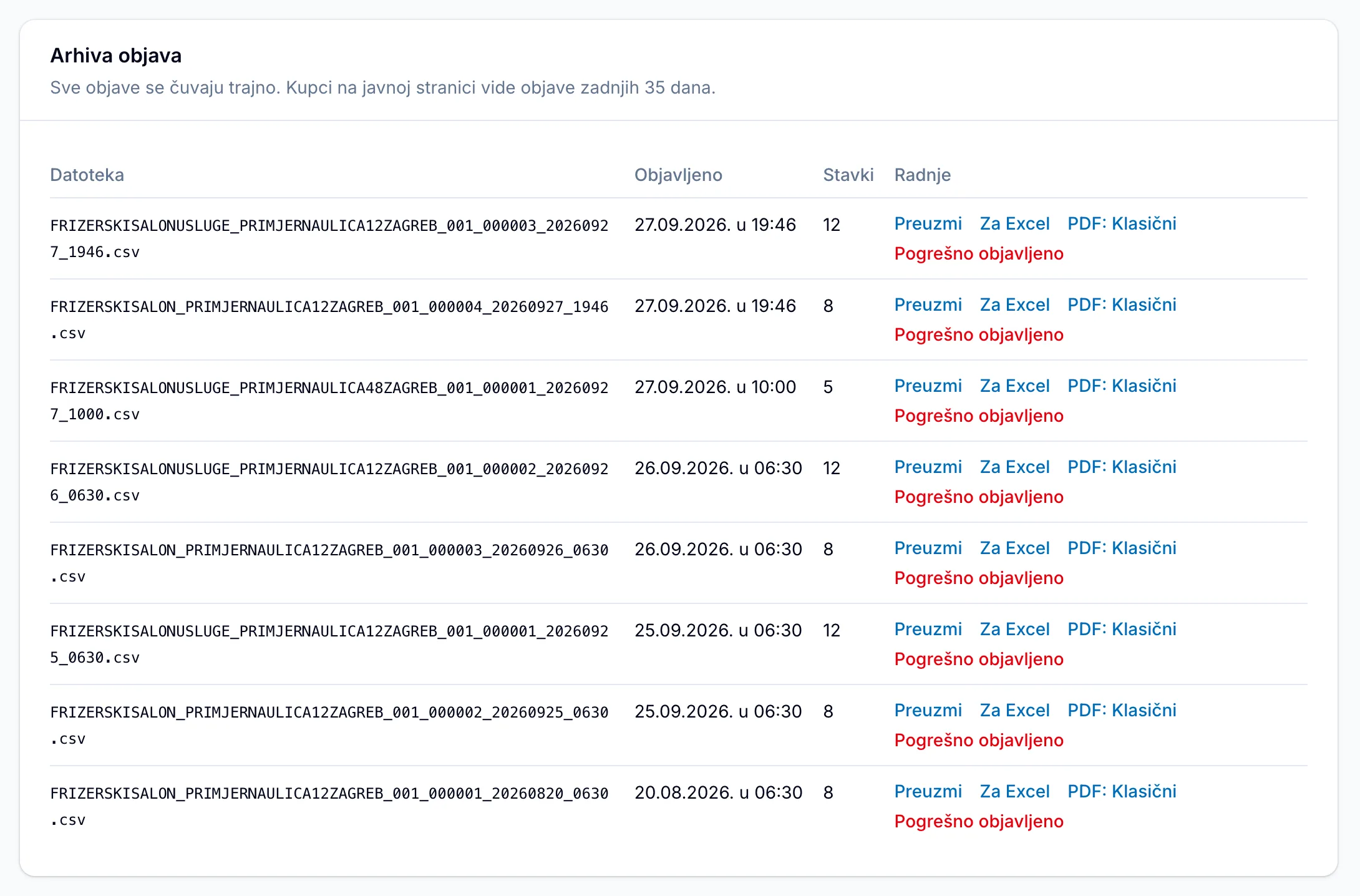Open PDF: Klasični for FRIZERSKISALONUSLUGE 000001_20260925
Image resolution: width=1360 pixels, height=896 pixels.
click(x=1122, y=629)
